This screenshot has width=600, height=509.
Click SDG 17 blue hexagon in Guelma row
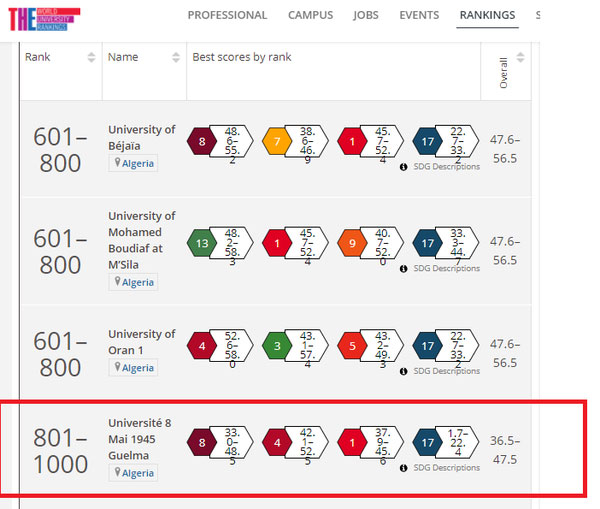(427, 442)
